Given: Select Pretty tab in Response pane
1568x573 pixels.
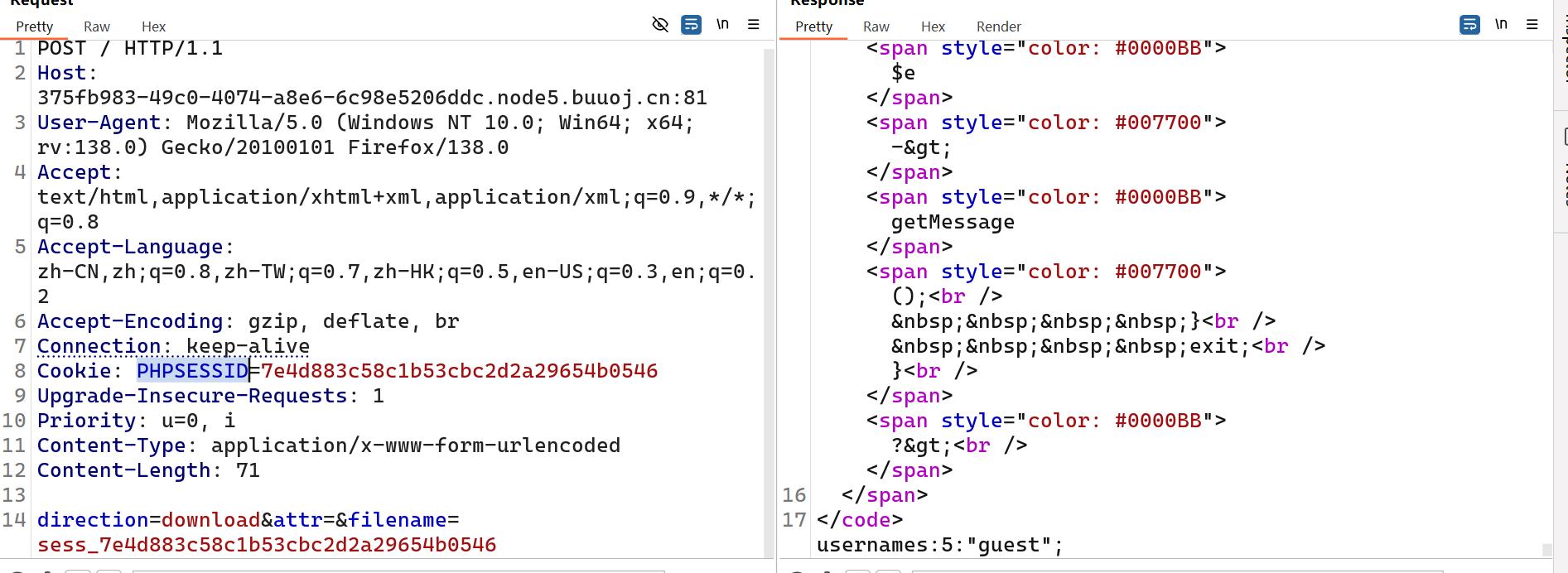Looking at the screenshot, I should 813,26.
